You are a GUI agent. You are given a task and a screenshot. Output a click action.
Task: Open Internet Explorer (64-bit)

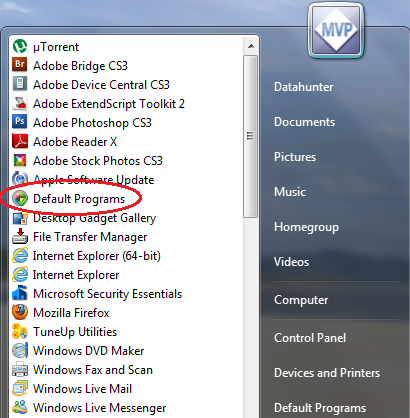tap(86, 256)
